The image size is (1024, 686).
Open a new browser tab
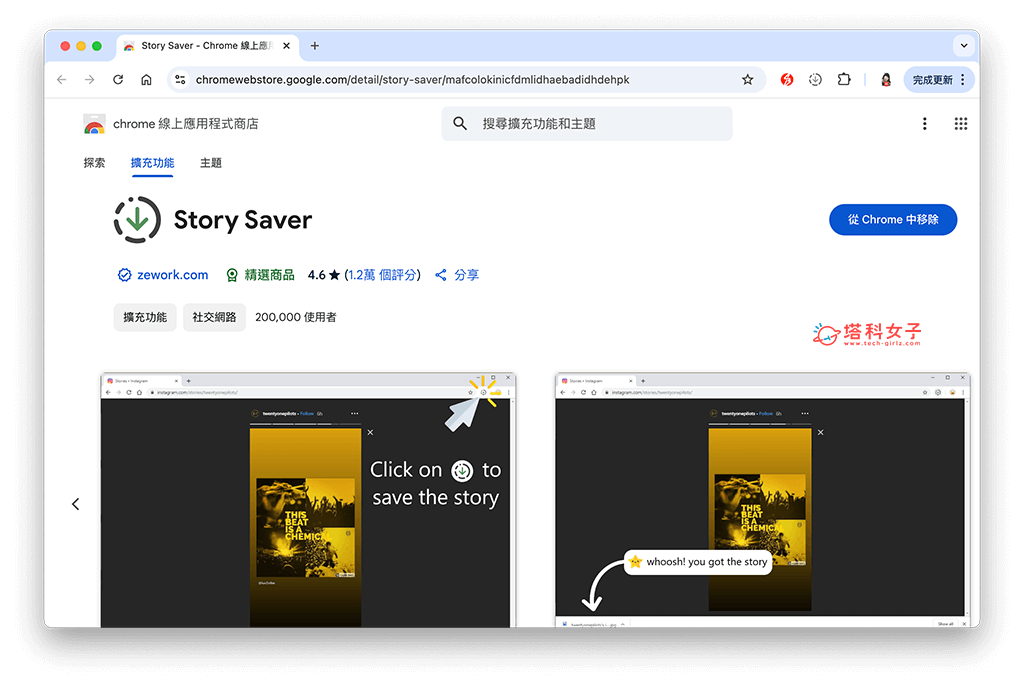315,46
